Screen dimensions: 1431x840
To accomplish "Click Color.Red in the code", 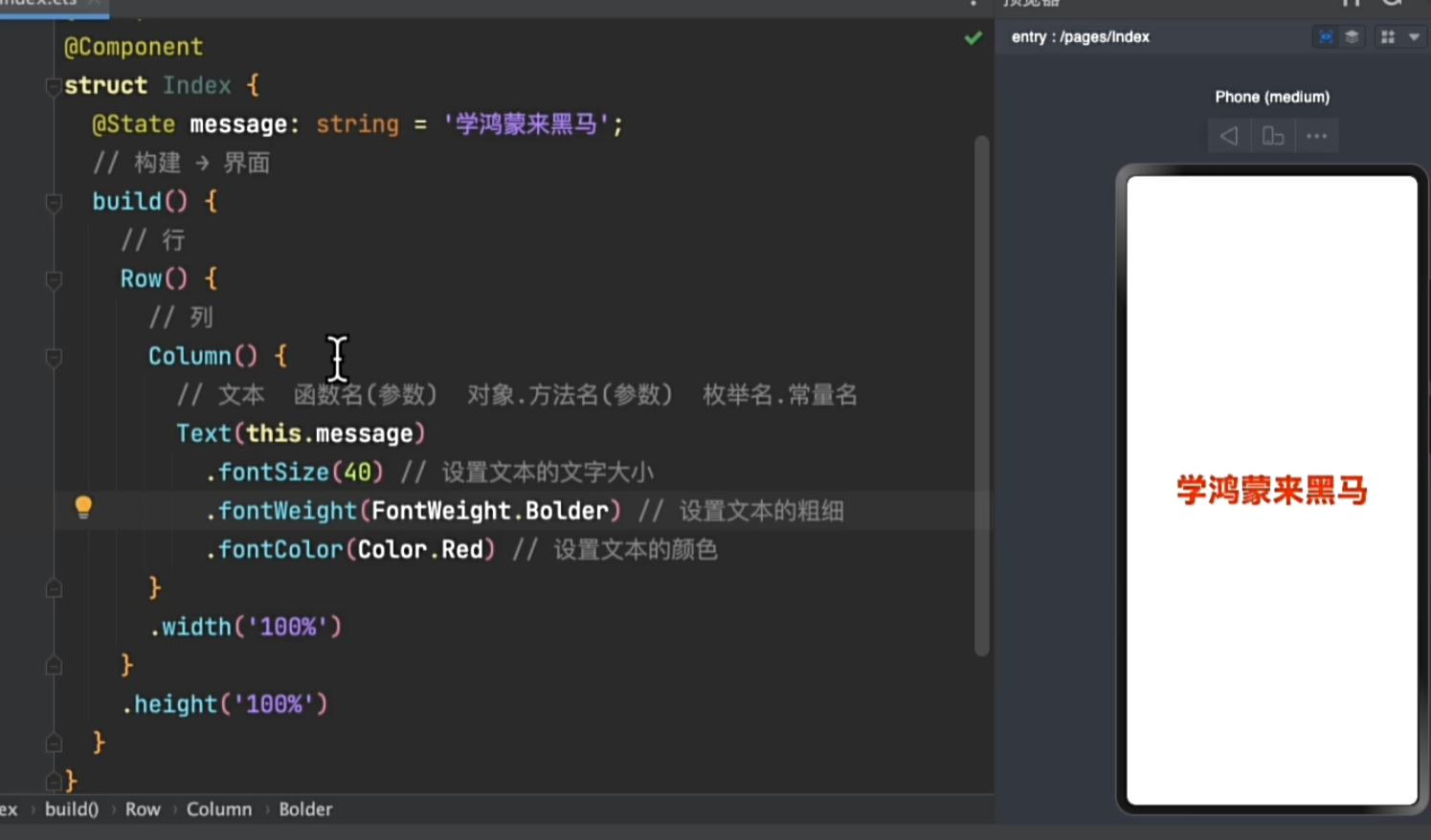I will [x=420, y=550].
